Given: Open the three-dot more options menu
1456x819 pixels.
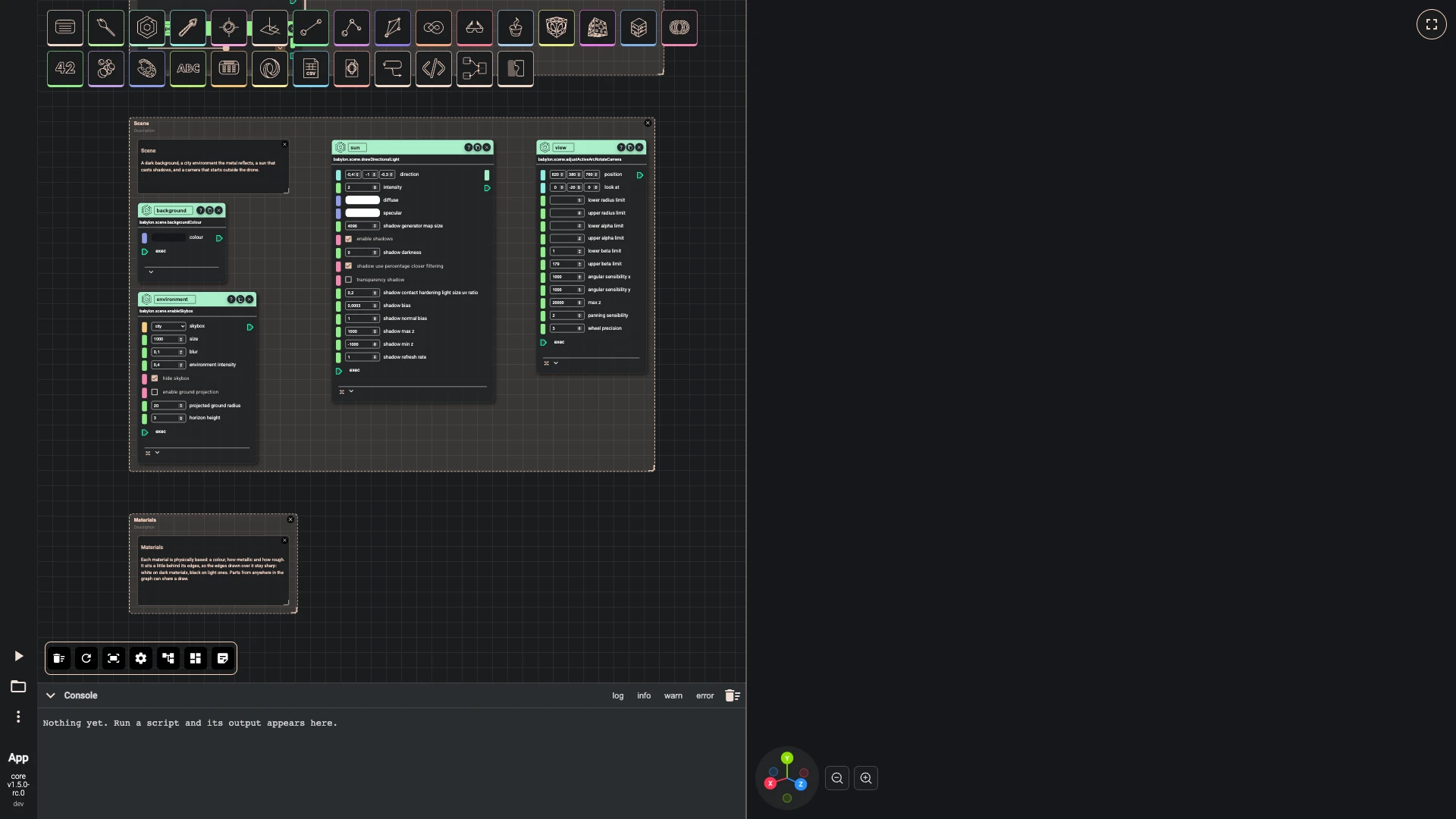Looking at the screenshot, I should 18,717.
